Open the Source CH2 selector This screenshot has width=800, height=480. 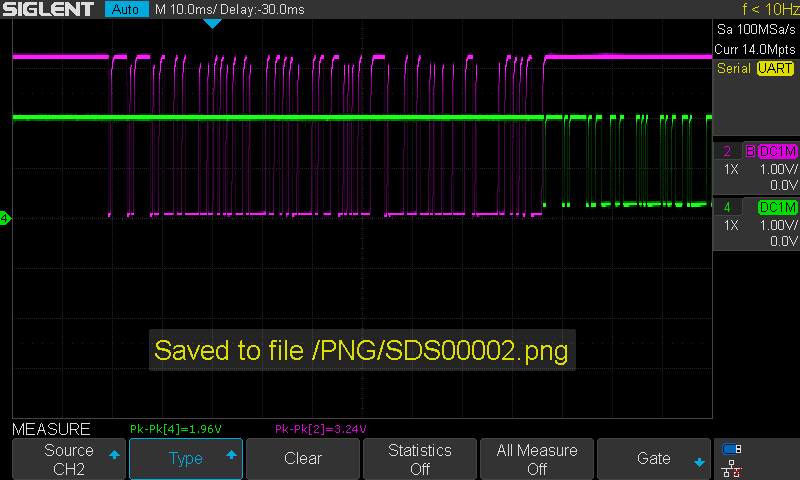click(x=69, y=459)
